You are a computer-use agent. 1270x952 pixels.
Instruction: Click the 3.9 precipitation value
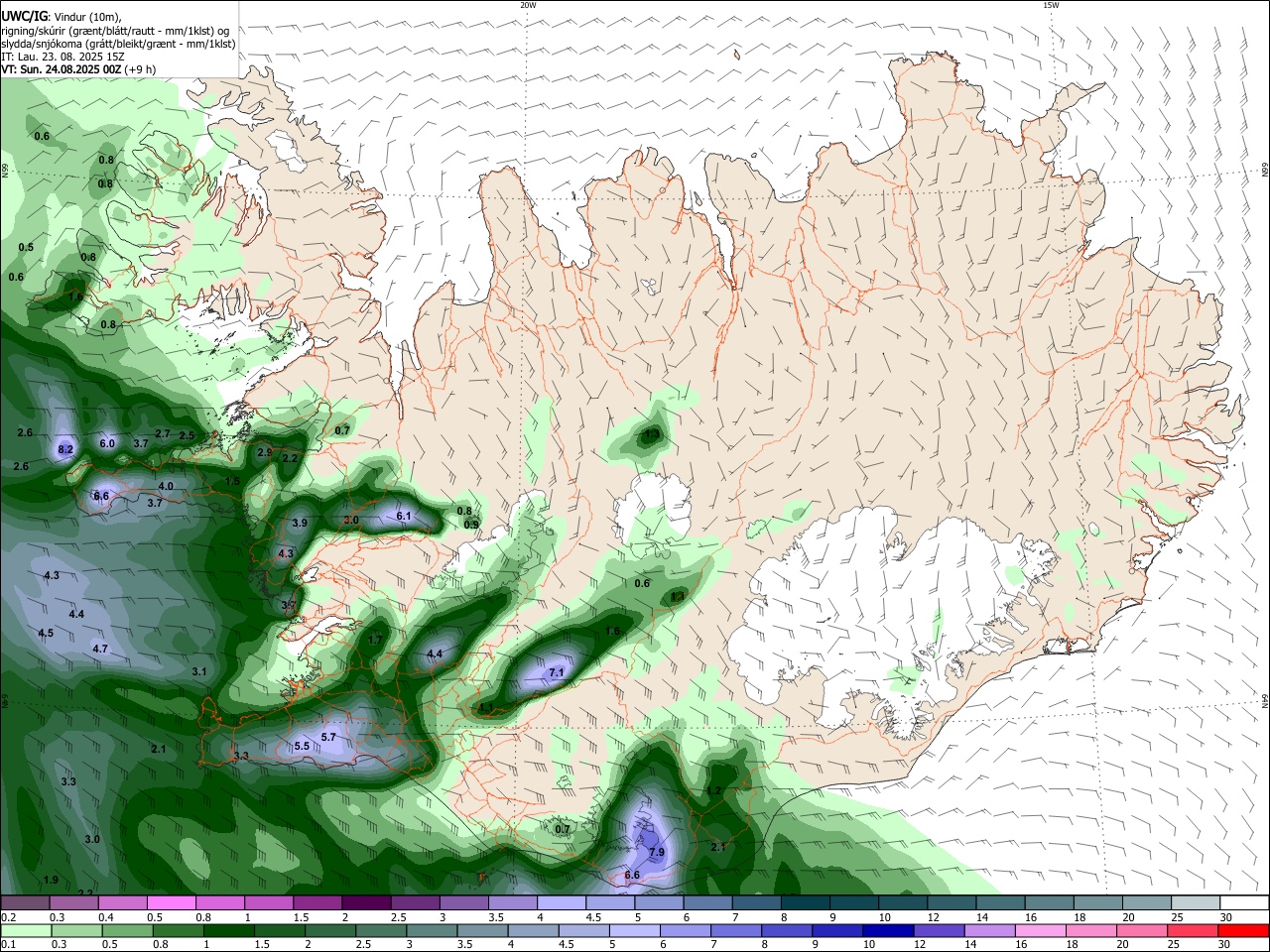pos(300,523)
